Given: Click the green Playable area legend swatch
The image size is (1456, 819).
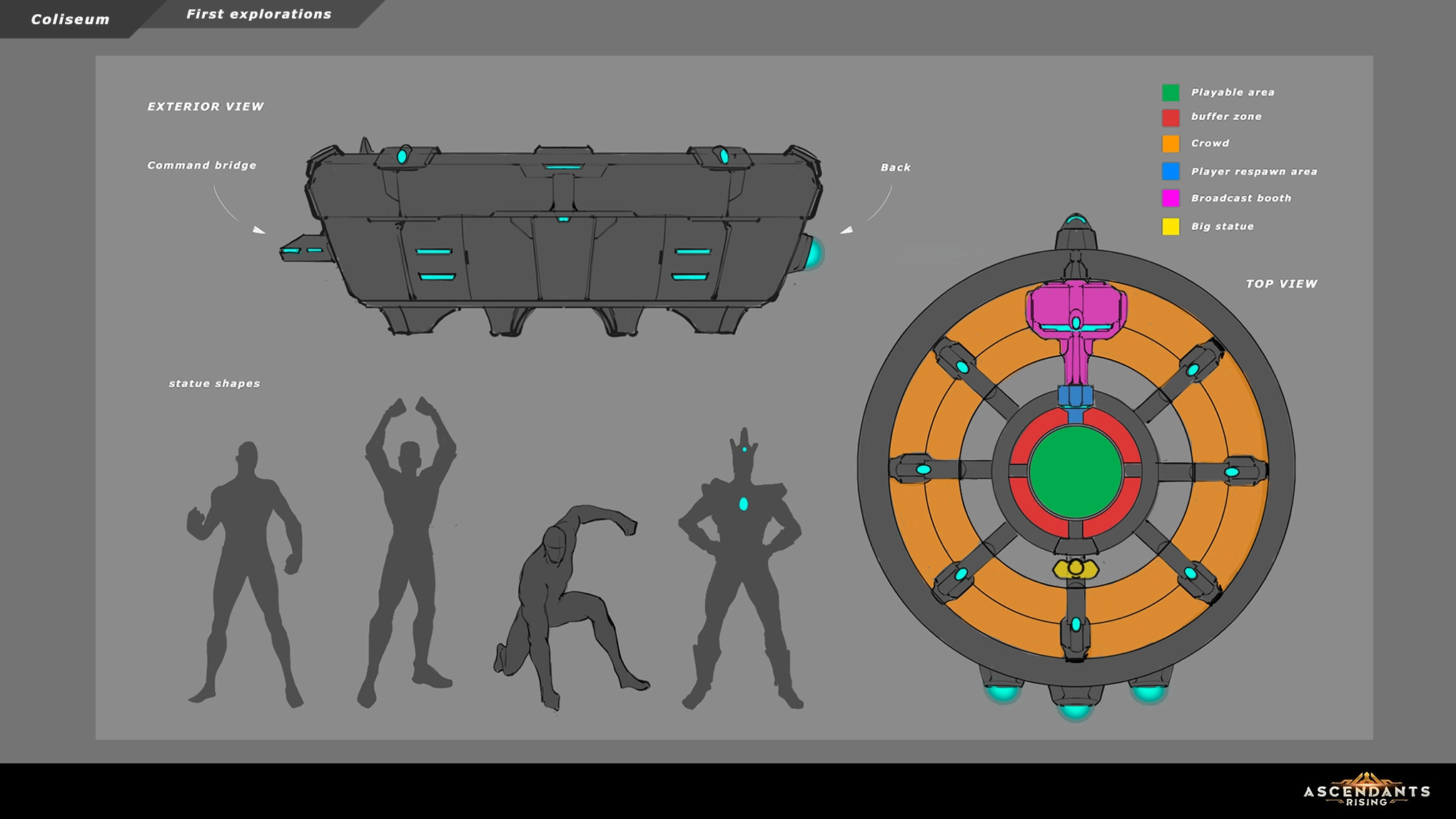Looking at the screenshot, I should (1171, 93).
